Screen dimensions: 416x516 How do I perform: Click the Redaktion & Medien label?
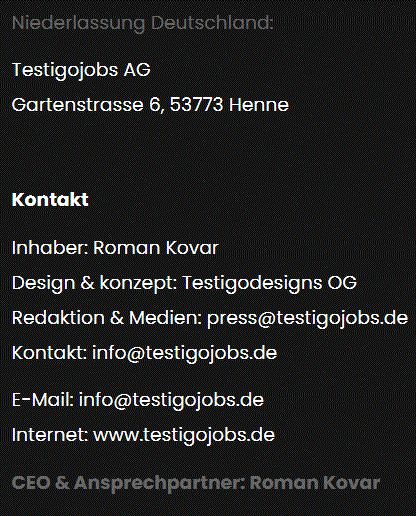(107, 318)
